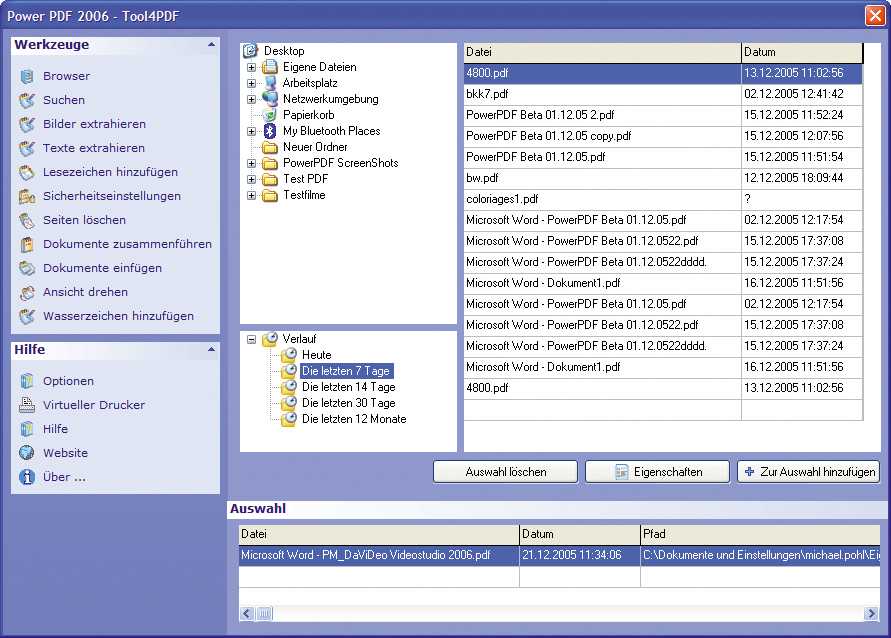Screen dimensions: 891x638
Task: Open Wasserzeichen hinzufügen from tools list
Action: 118,316
